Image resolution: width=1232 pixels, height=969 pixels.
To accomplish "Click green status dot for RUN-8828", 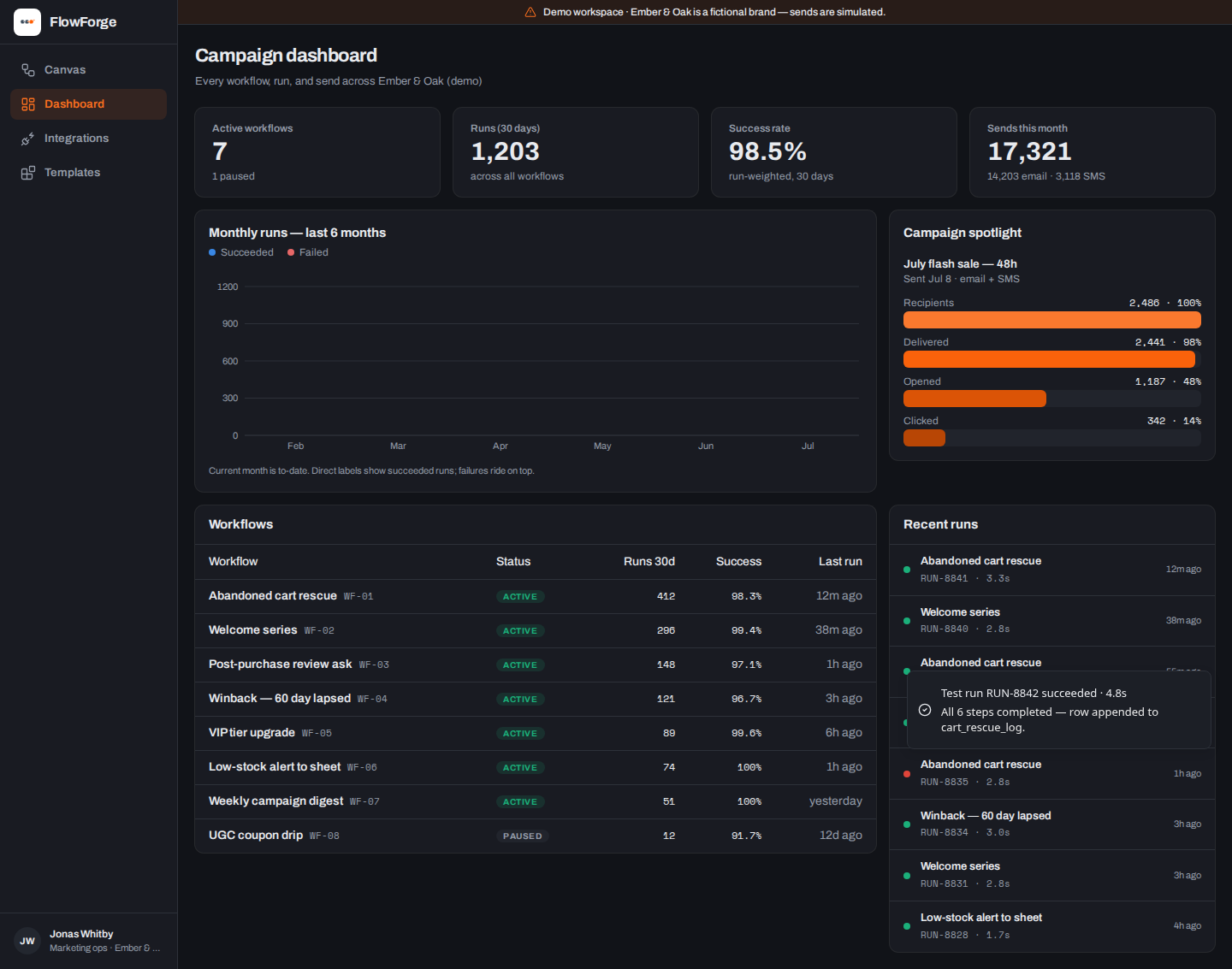I will coord(907,926).
